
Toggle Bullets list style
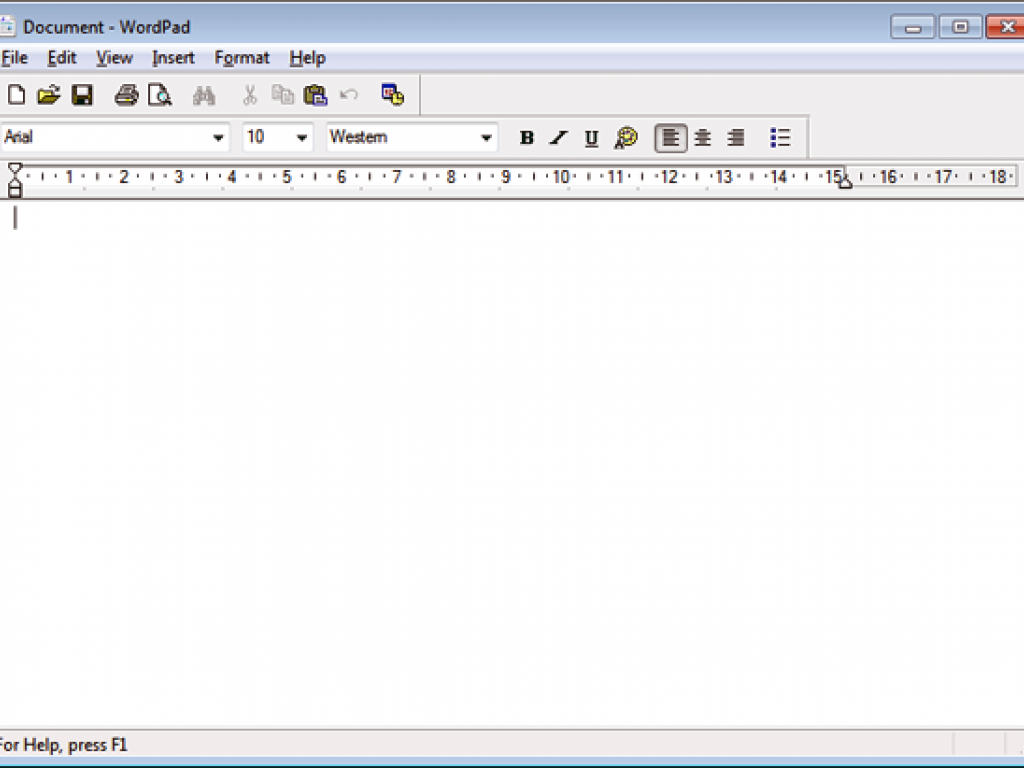780,138
